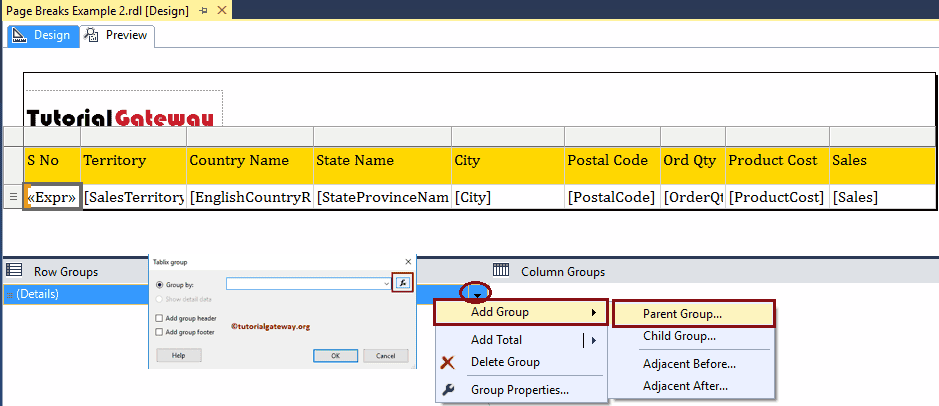Pin the Page Breaks Example 2.rdl tab
This screenshot has width=939, height=406.
tap(203, 10)
